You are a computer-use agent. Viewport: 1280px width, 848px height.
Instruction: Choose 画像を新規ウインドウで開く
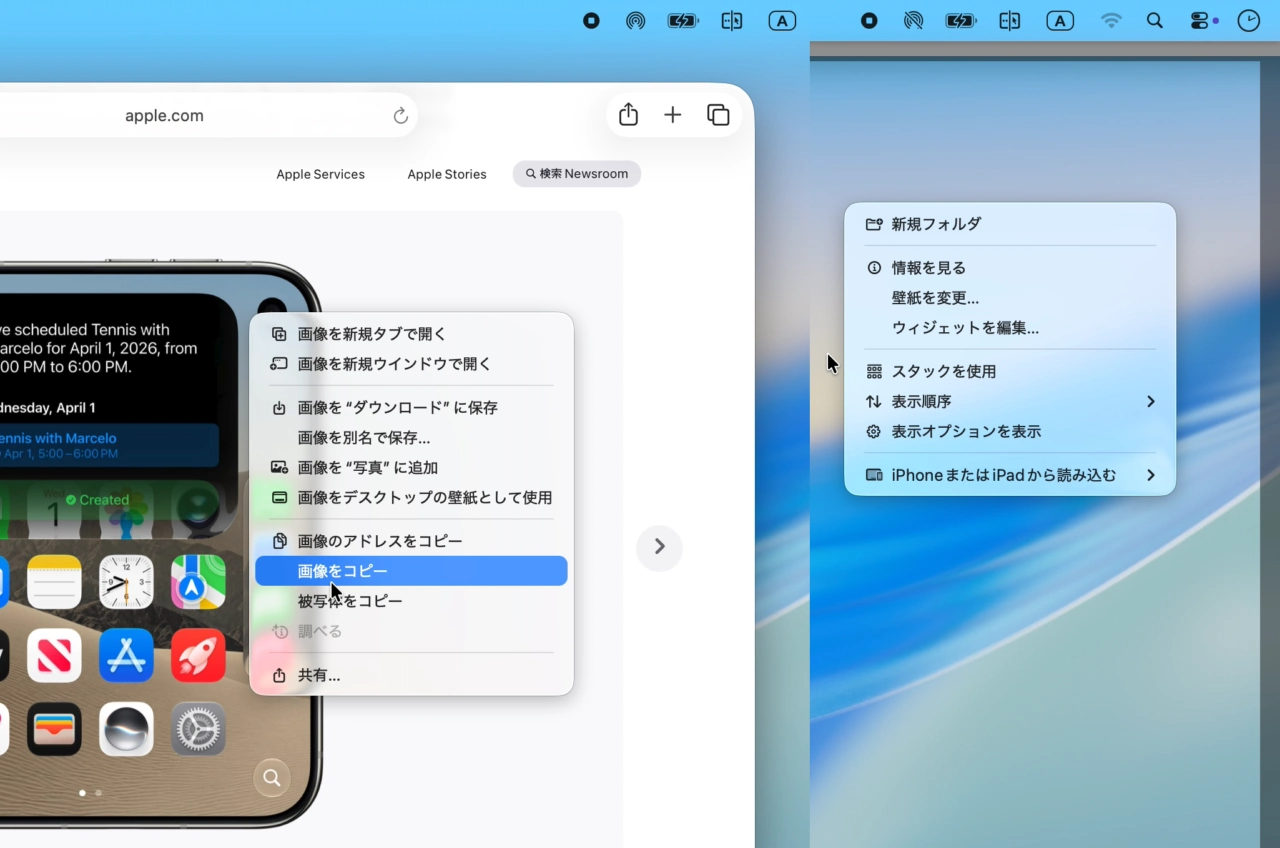pos(411,364)
